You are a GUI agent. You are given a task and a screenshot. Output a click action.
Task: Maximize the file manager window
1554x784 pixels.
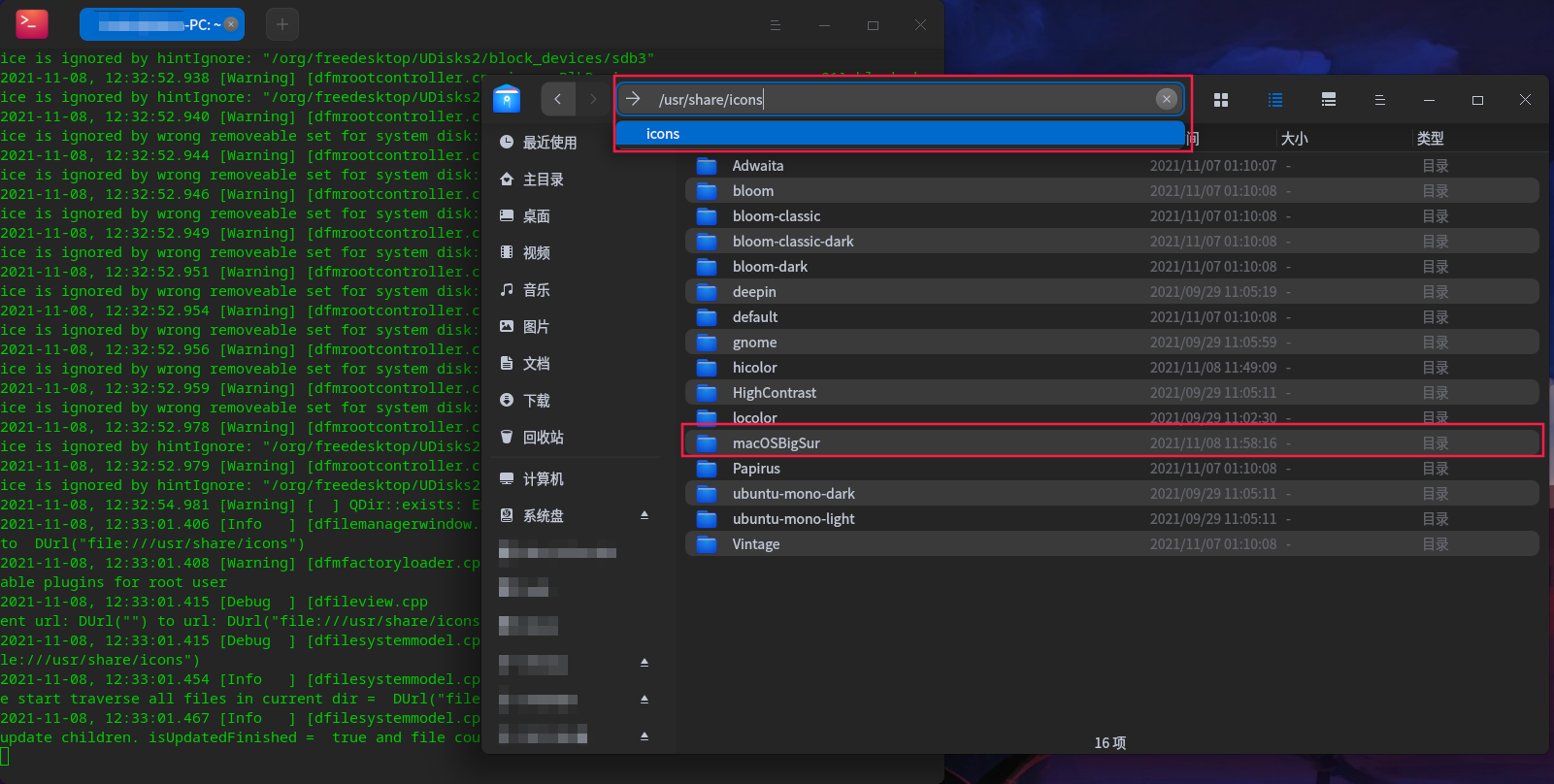(1477, 100)
